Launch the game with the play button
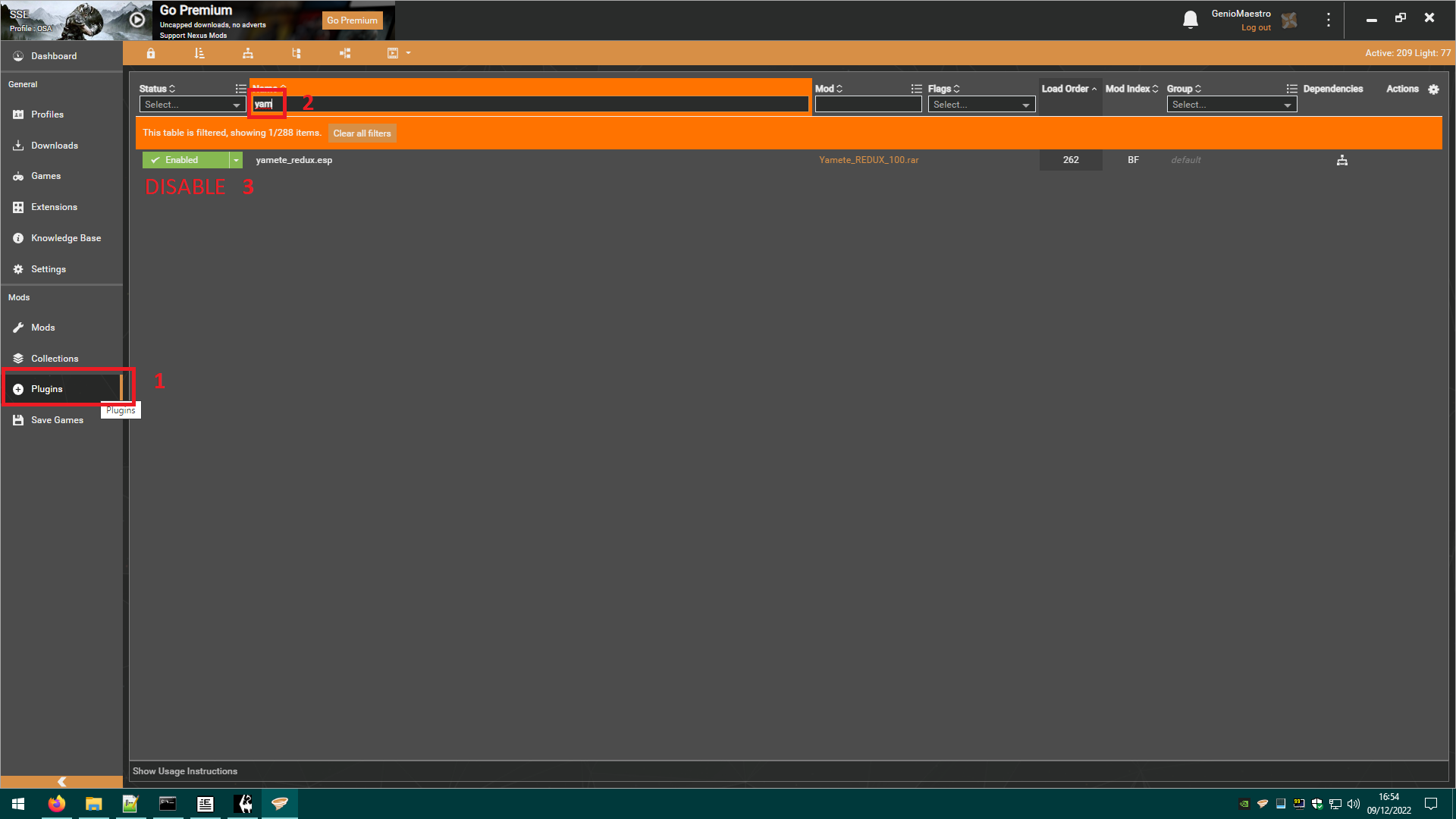The image size is (1456, 819). 137,20
